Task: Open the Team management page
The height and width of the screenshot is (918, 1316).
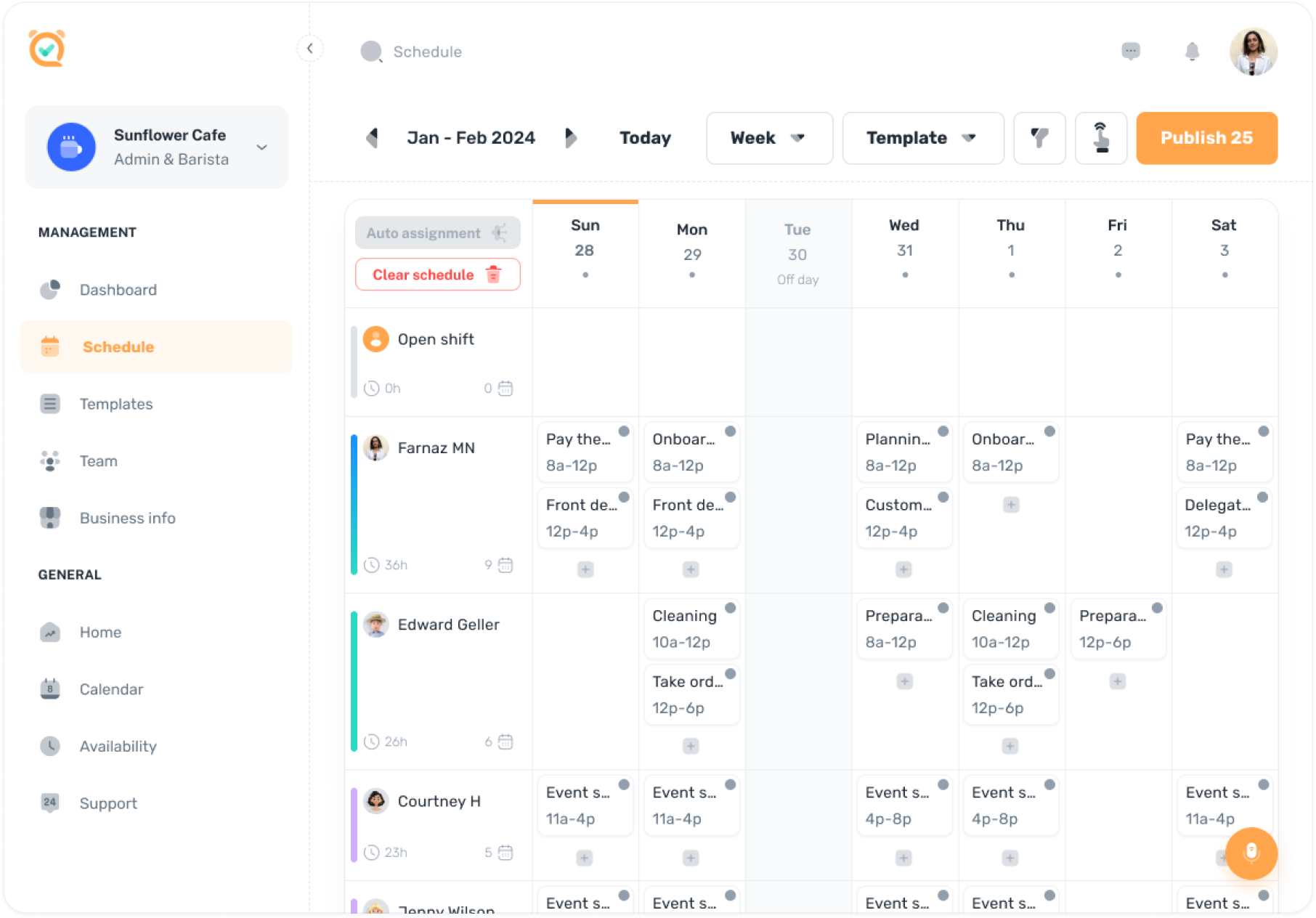Action: coord(98,460)
